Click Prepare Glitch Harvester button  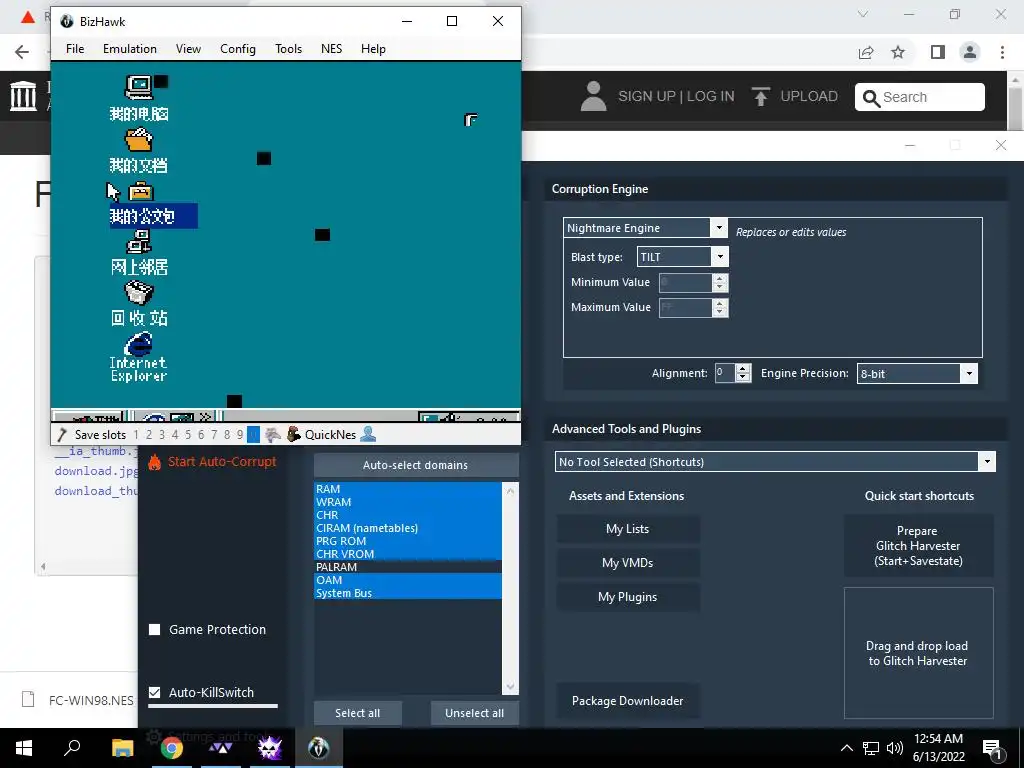point(918,546)
